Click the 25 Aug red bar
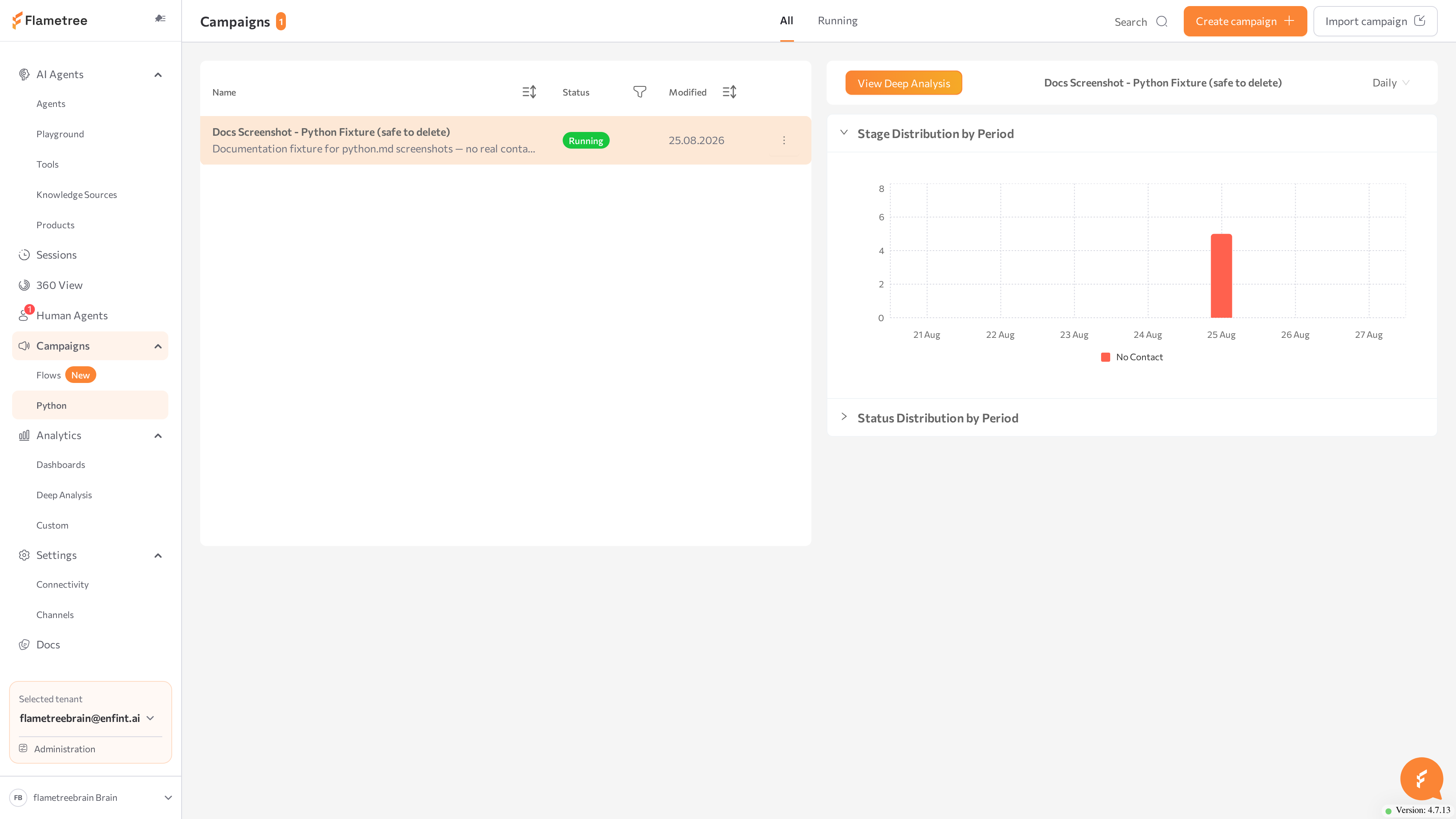 pos(1221,276)
